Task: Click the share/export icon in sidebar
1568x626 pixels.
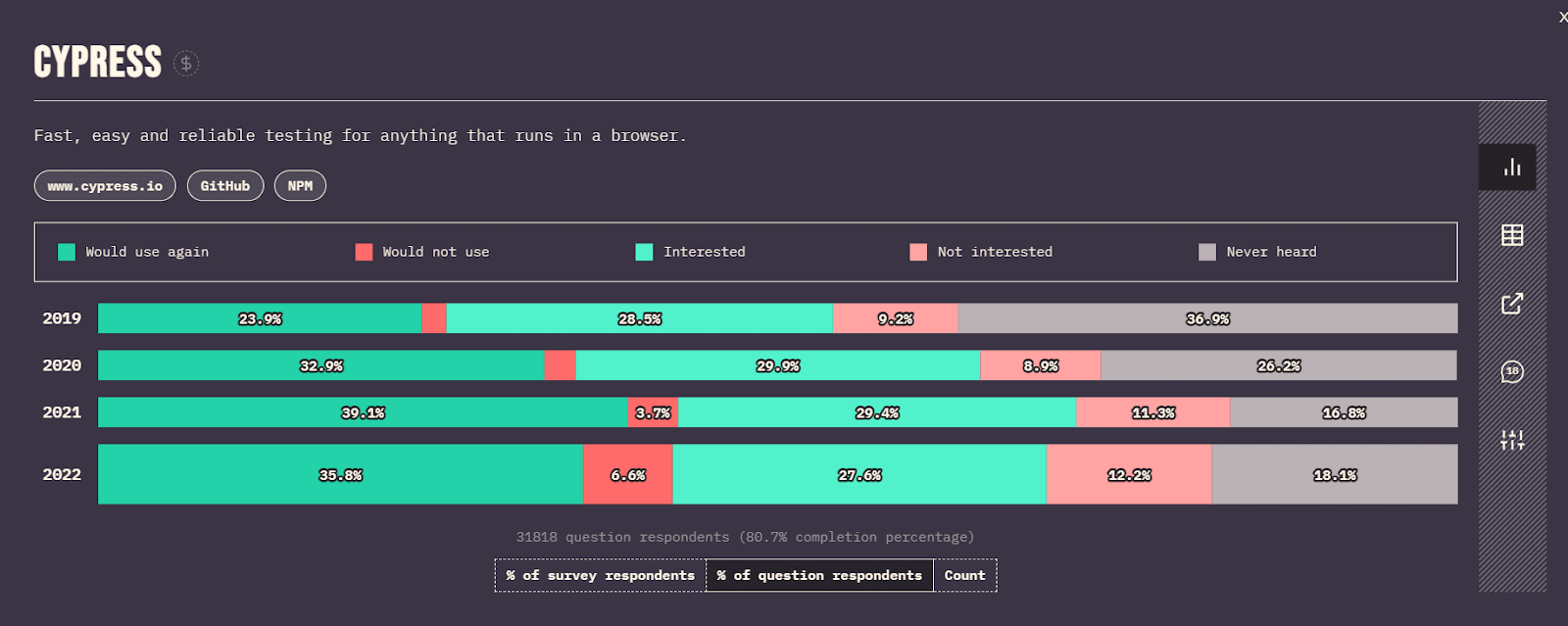Action: (x=1511, y=304)
